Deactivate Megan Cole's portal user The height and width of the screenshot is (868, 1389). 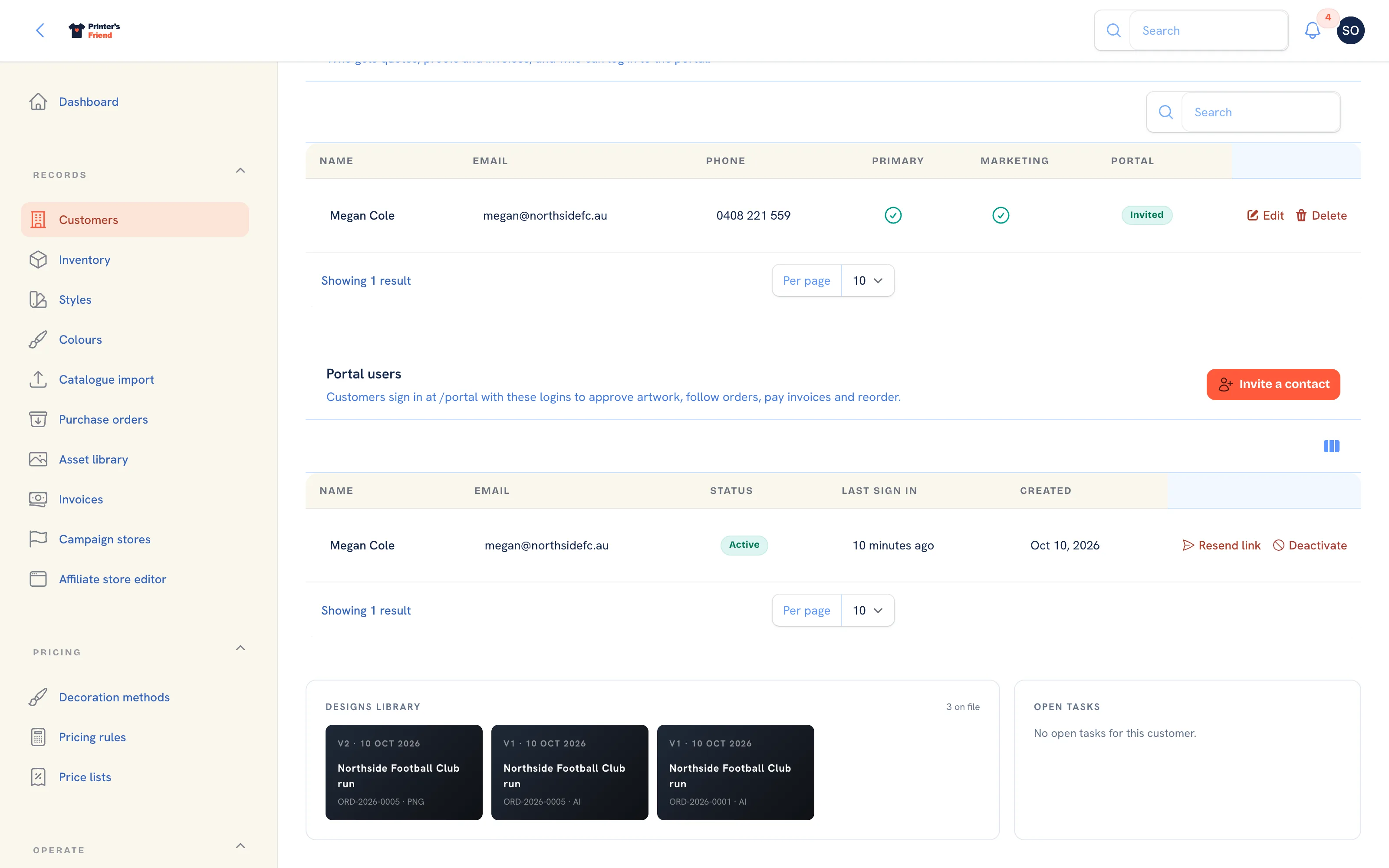pyautogui.click(x=1310, y=546)
